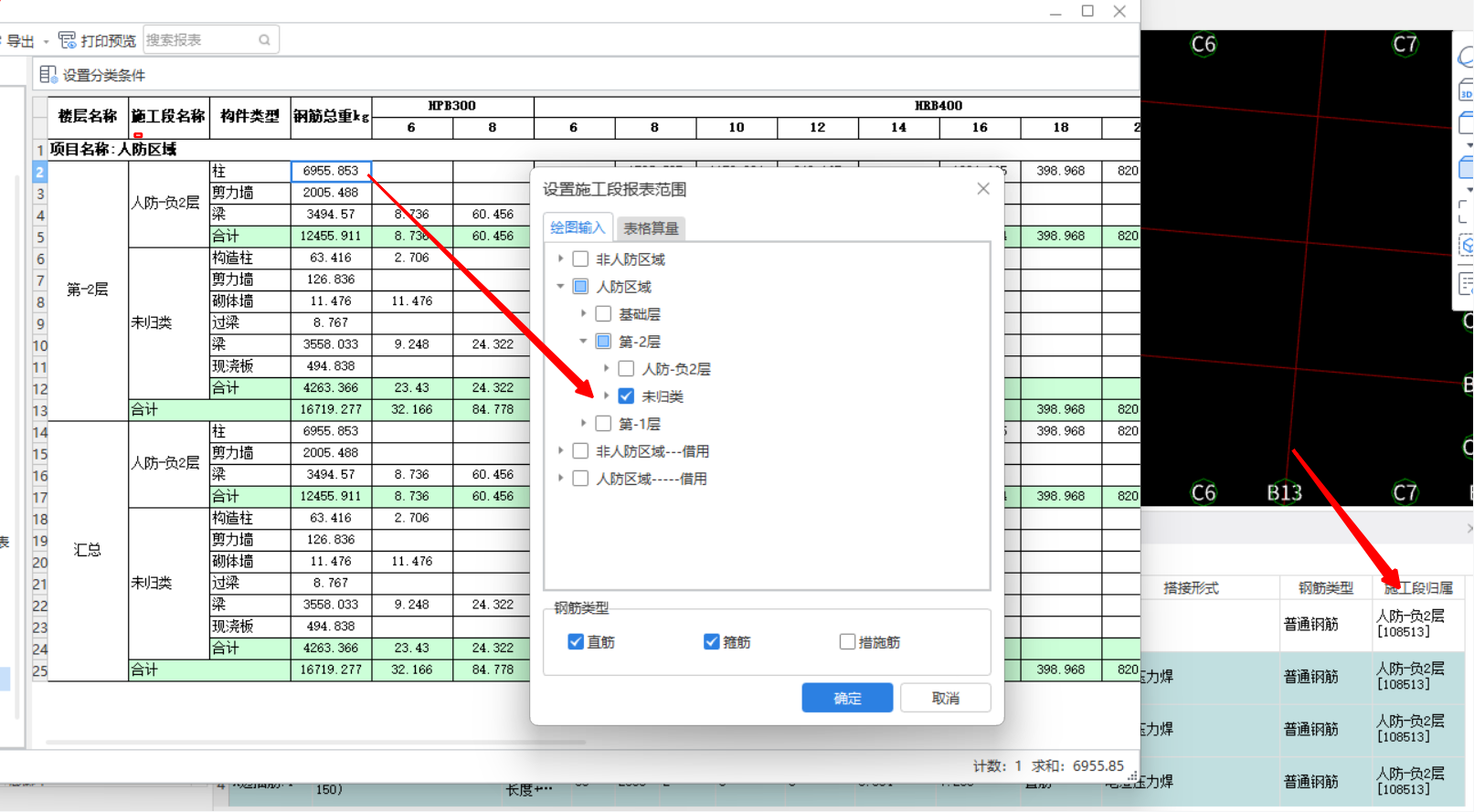
Task: Click the red collapse marker under the 施工段名称 header
Action: (138, 135)
